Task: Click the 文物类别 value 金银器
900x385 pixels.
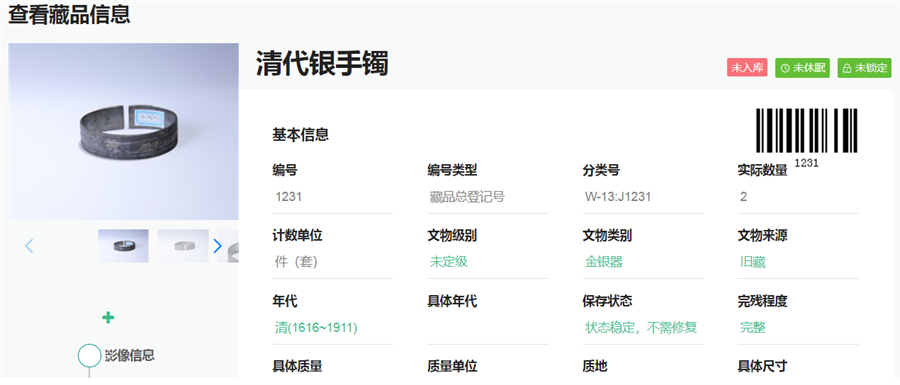Action: click(x=604, y=262)
